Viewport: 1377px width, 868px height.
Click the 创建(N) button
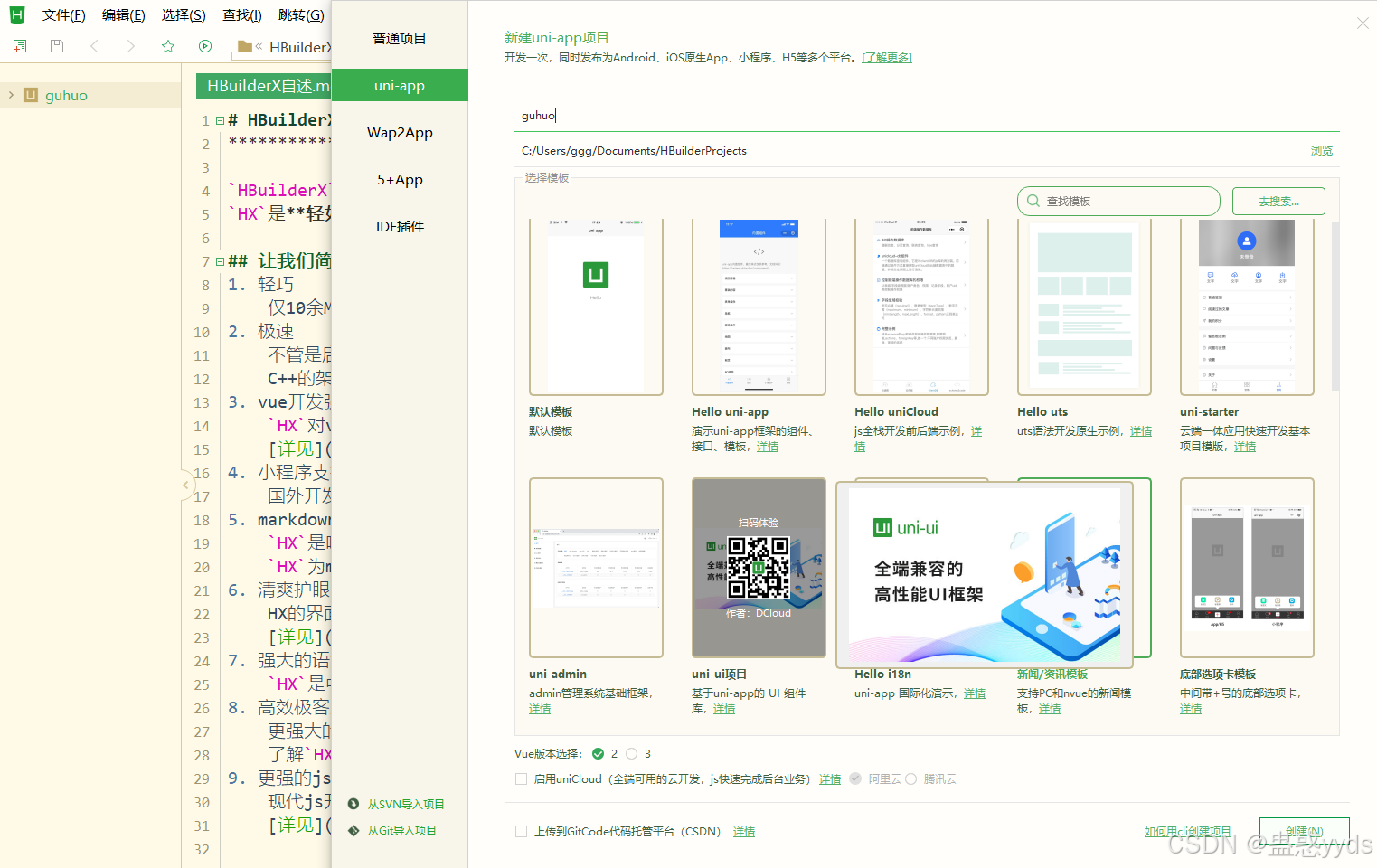1305,831
